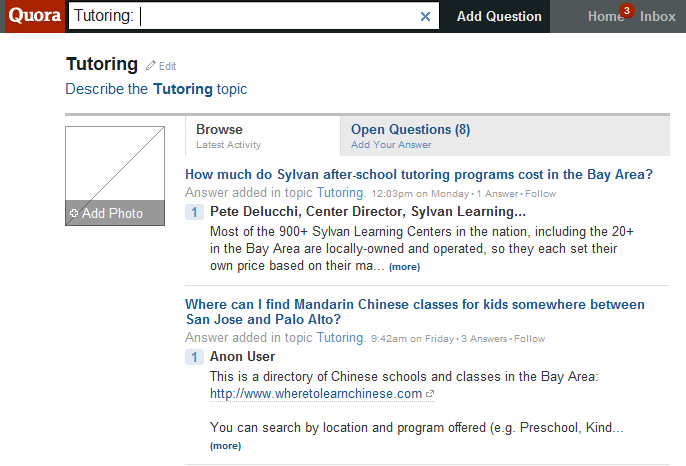Click the Add Question button
The height and width of the screenshot is (466, 686).
499,16
